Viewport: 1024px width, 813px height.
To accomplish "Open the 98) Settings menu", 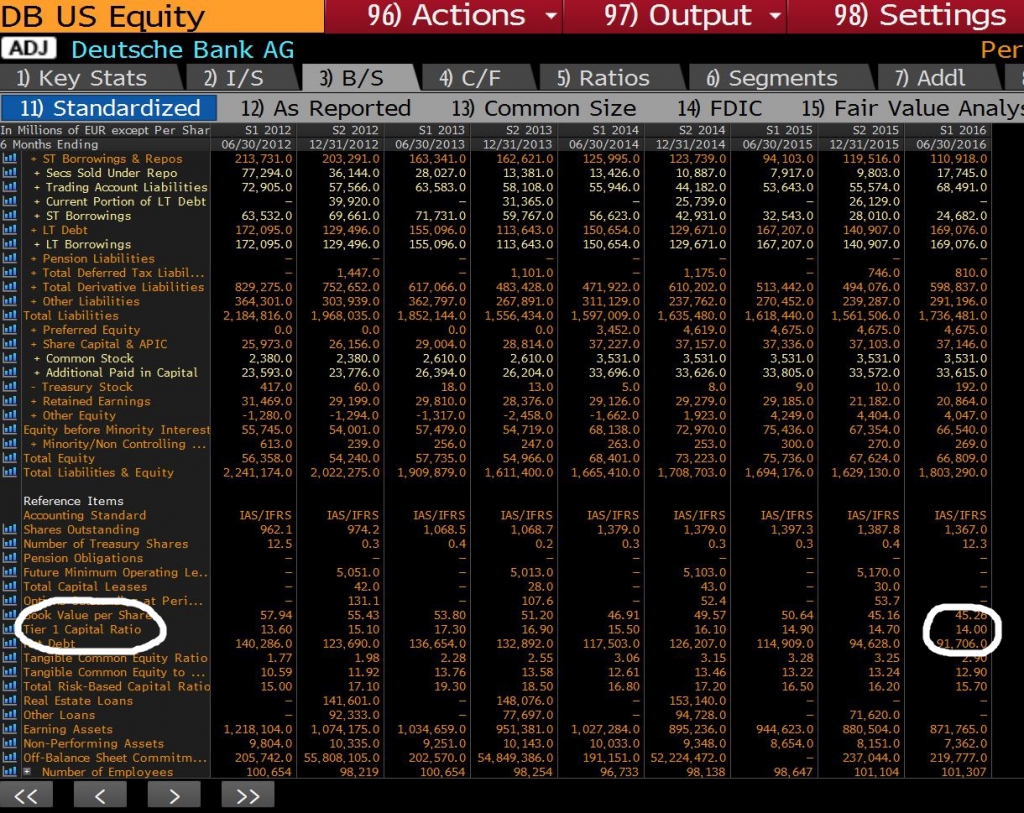I will pos(906,16).
